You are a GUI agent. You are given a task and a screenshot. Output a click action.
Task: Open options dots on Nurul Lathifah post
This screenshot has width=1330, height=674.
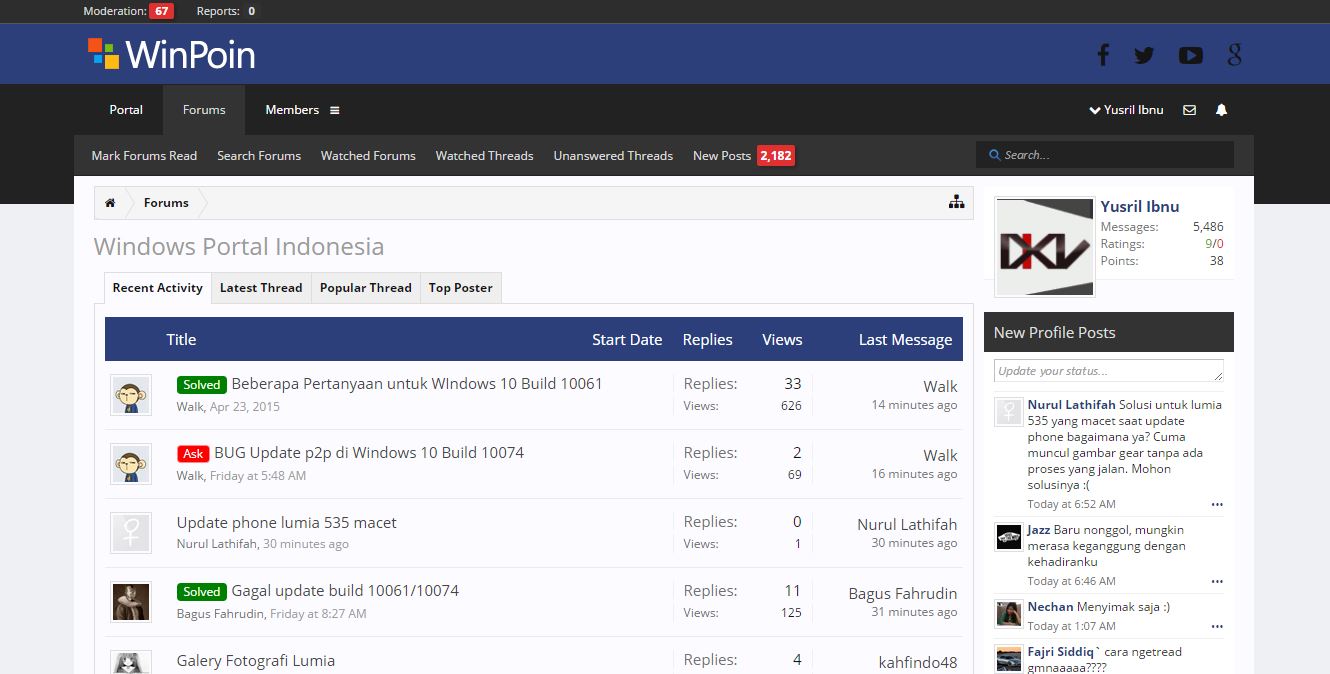(x=1217, y=504)
